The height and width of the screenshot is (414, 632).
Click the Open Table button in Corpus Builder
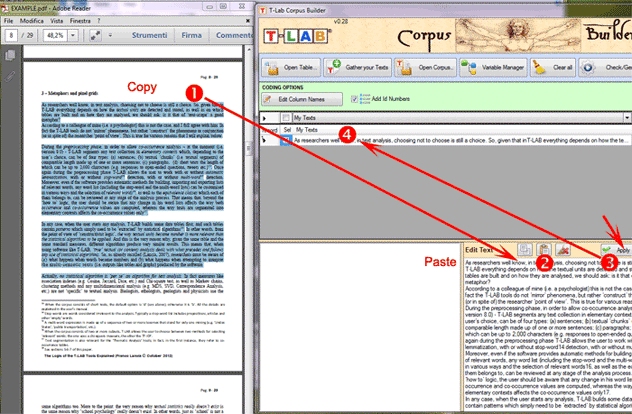click(291, 67)
